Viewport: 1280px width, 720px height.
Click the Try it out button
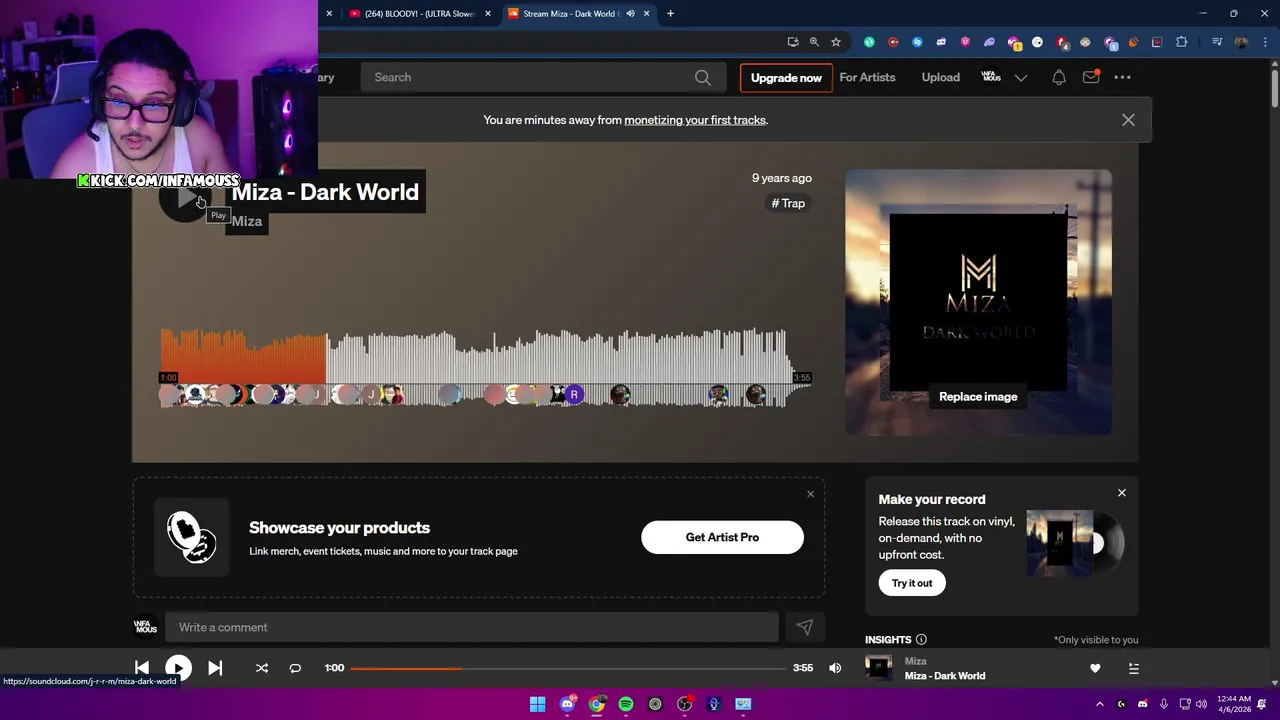[x=911, y=583]
